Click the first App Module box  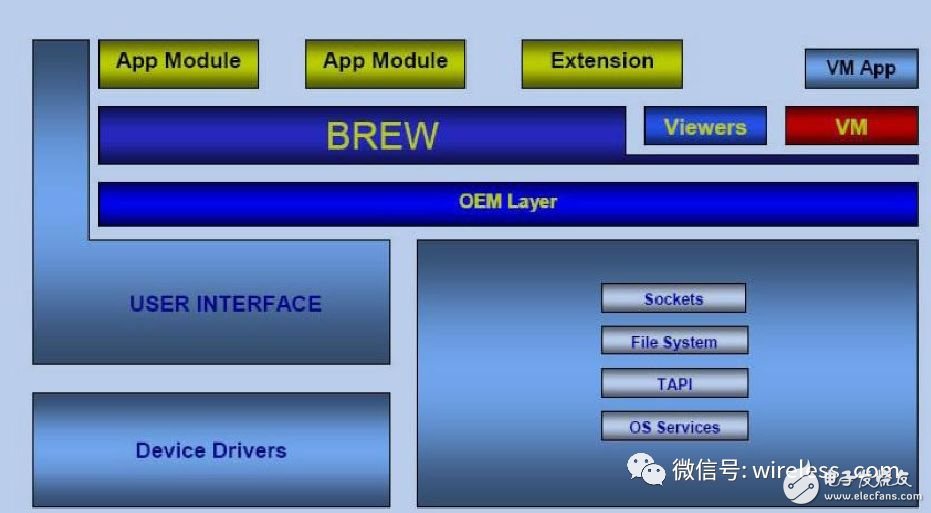pyautogui.click(x=178, y=64)
